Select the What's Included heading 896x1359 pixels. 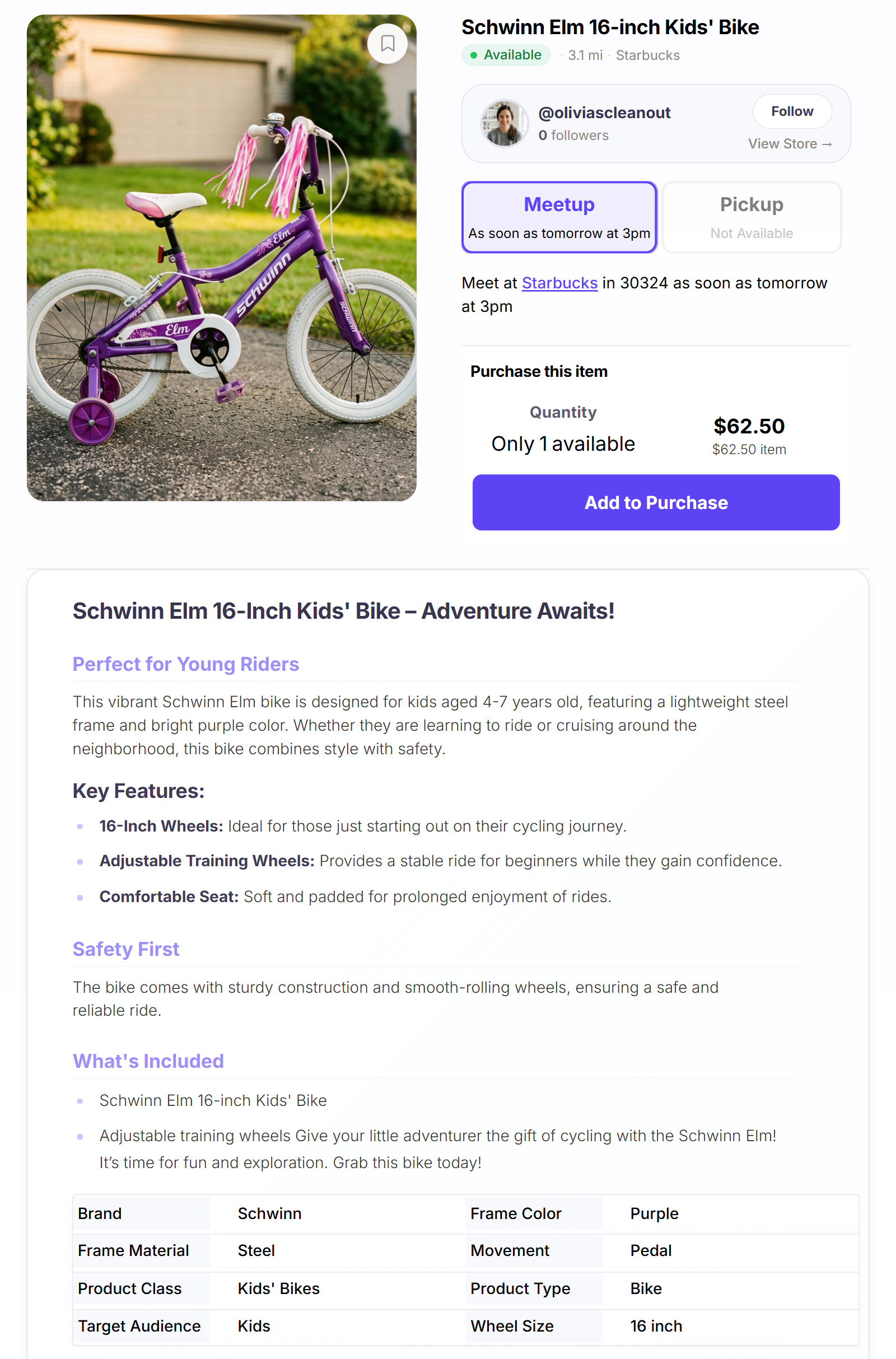pyautogui.click(x=148, y=1061)
